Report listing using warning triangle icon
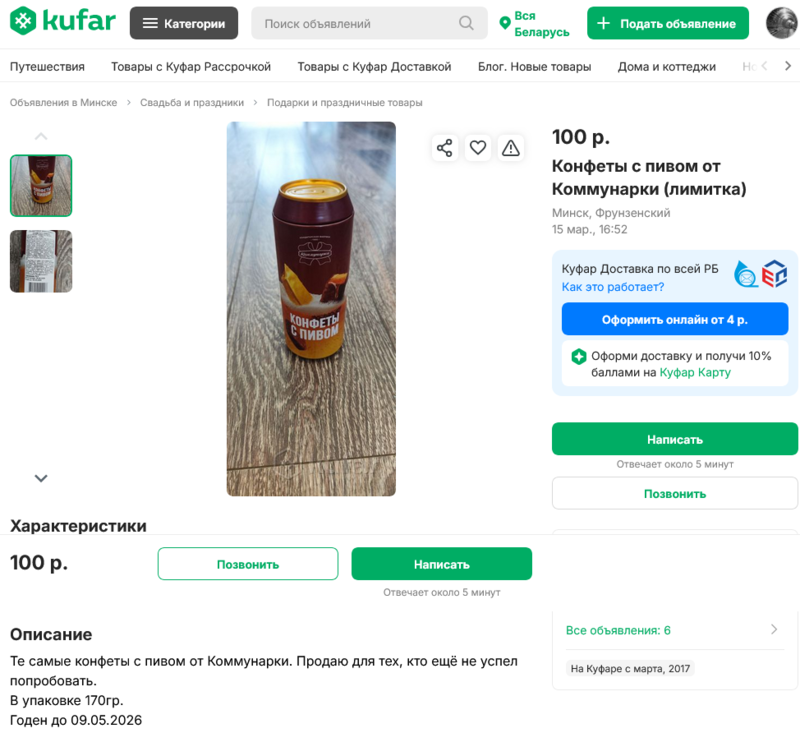Screen dimensions: 800x733 (511, 148)
